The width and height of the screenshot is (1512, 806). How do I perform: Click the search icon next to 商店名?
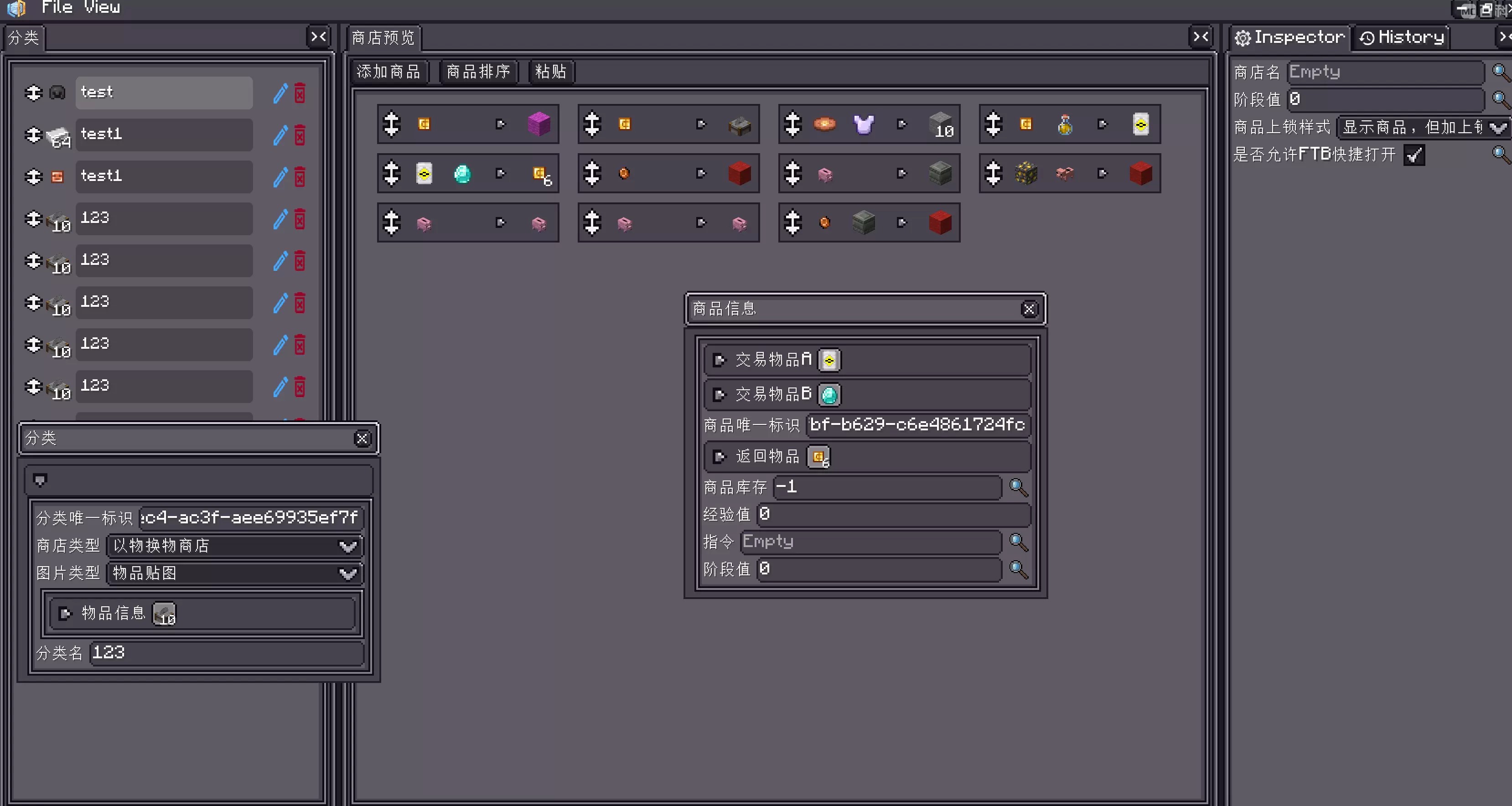click(1500, 72)
